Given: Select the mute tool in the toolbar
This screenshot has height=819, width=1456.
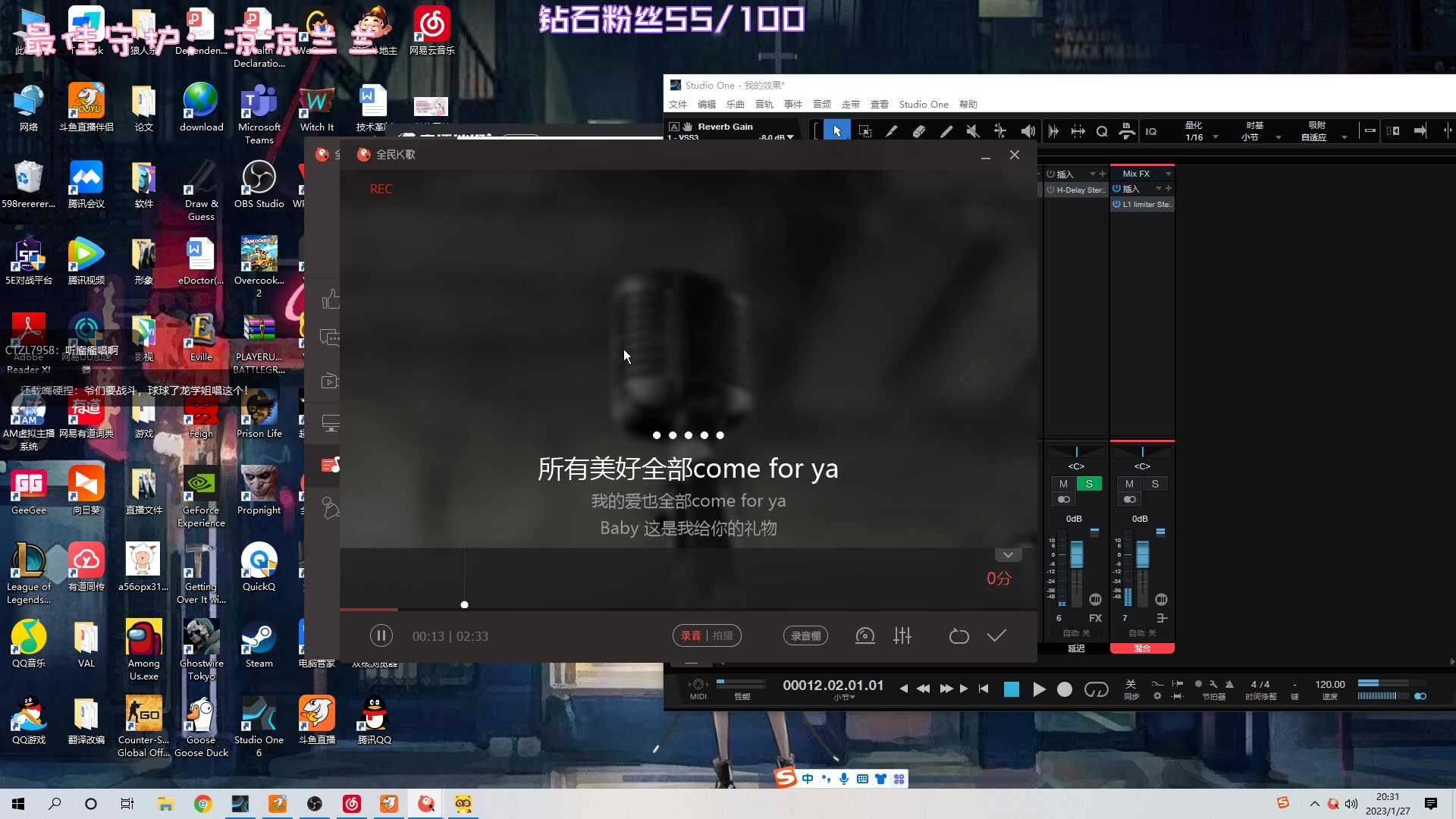Looking at the screenshot, I should click(x=974, y=130).
